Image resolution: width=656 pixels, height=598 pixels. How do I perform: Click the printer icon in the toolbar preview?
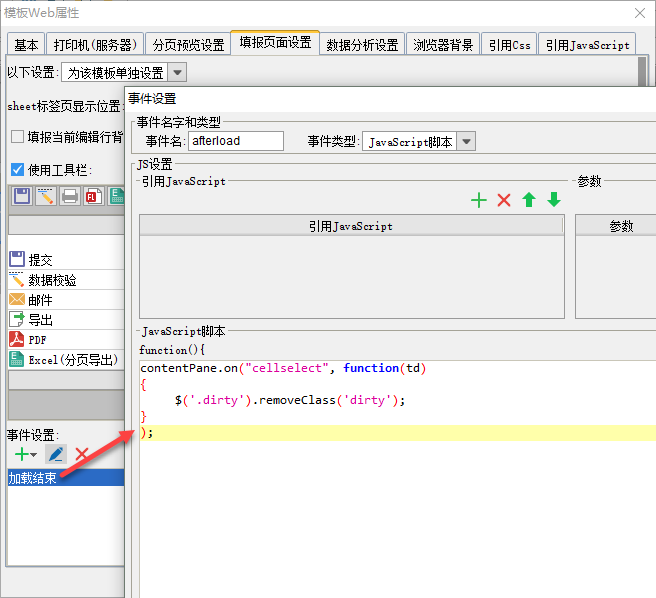tap(69, 196)
